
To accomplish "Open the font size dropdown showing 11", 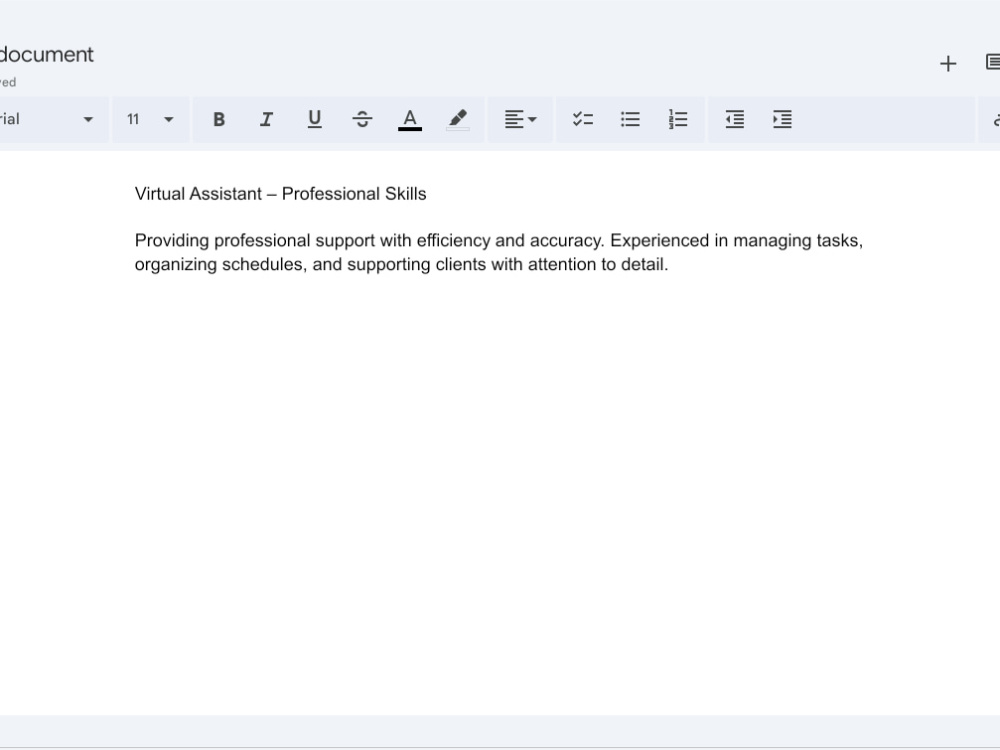I will click(151, 119).
